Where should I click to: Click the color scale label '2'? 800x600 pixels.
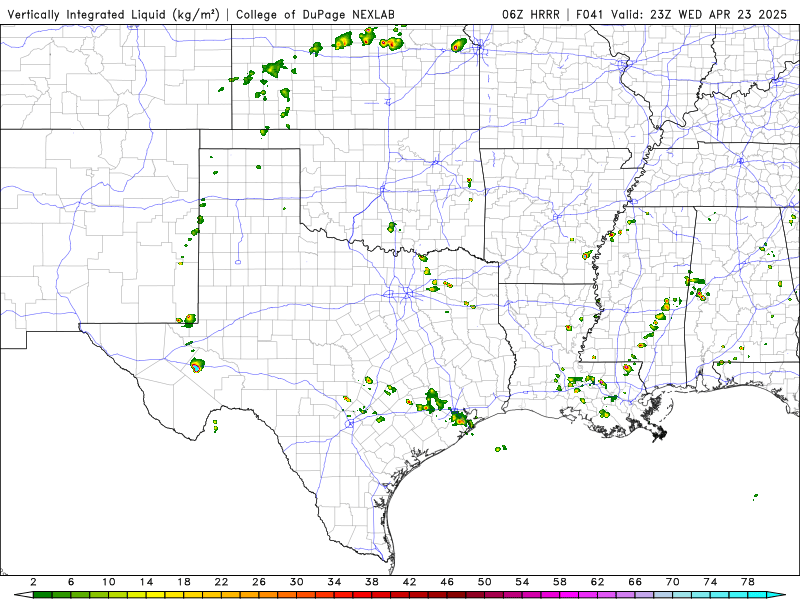tap(33, 582)
